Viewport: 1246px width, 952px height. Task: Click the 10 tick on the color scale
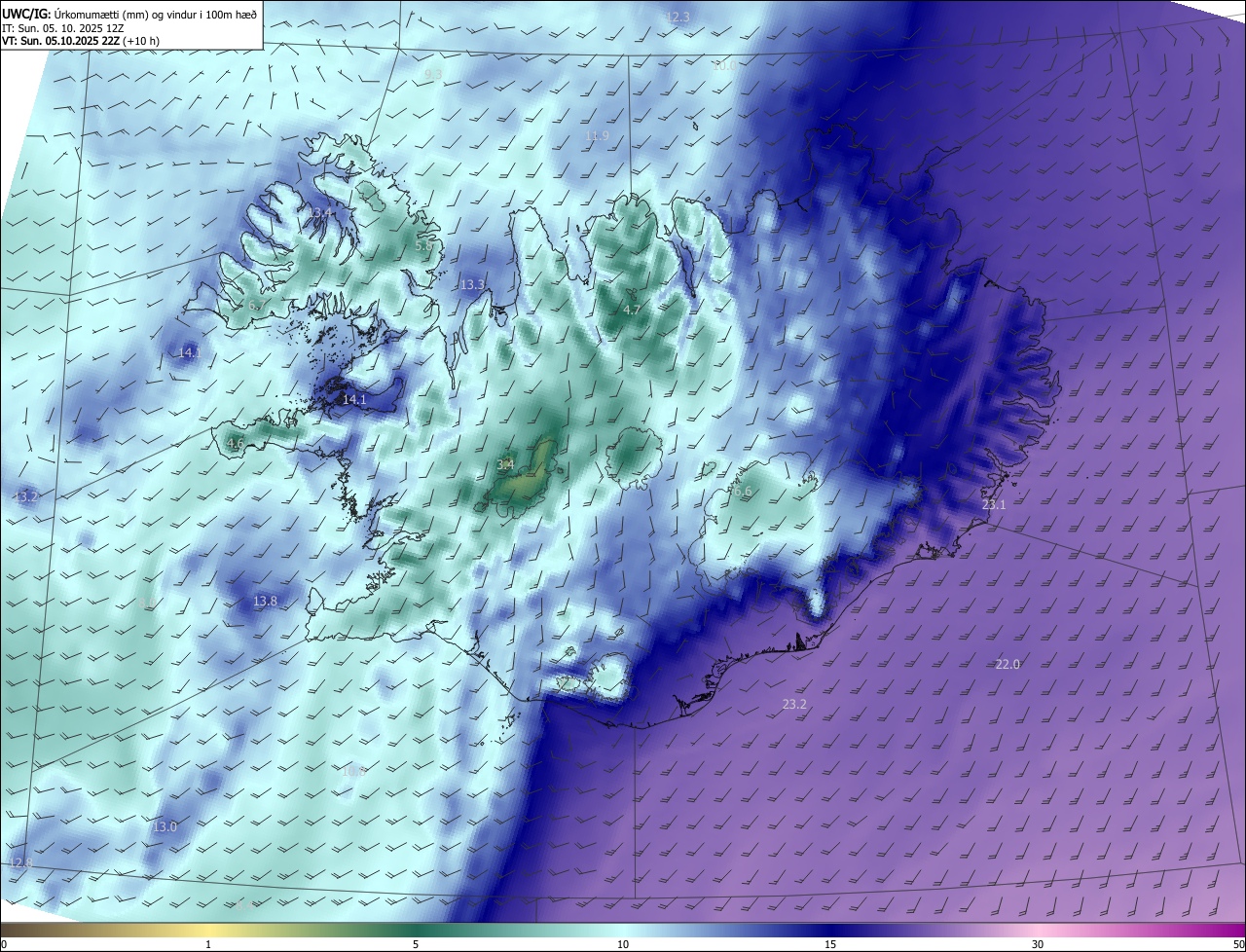point(623,944)
